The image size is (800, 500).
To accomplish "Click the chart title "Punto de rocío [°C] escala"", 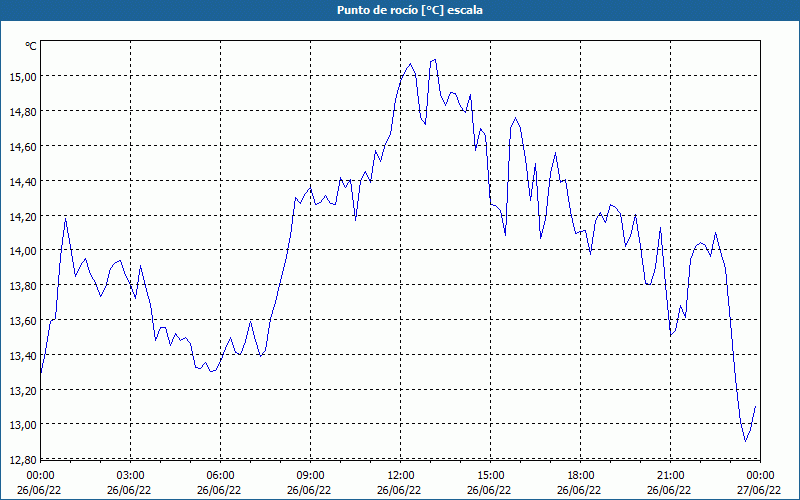I will [x=410, y=10].
